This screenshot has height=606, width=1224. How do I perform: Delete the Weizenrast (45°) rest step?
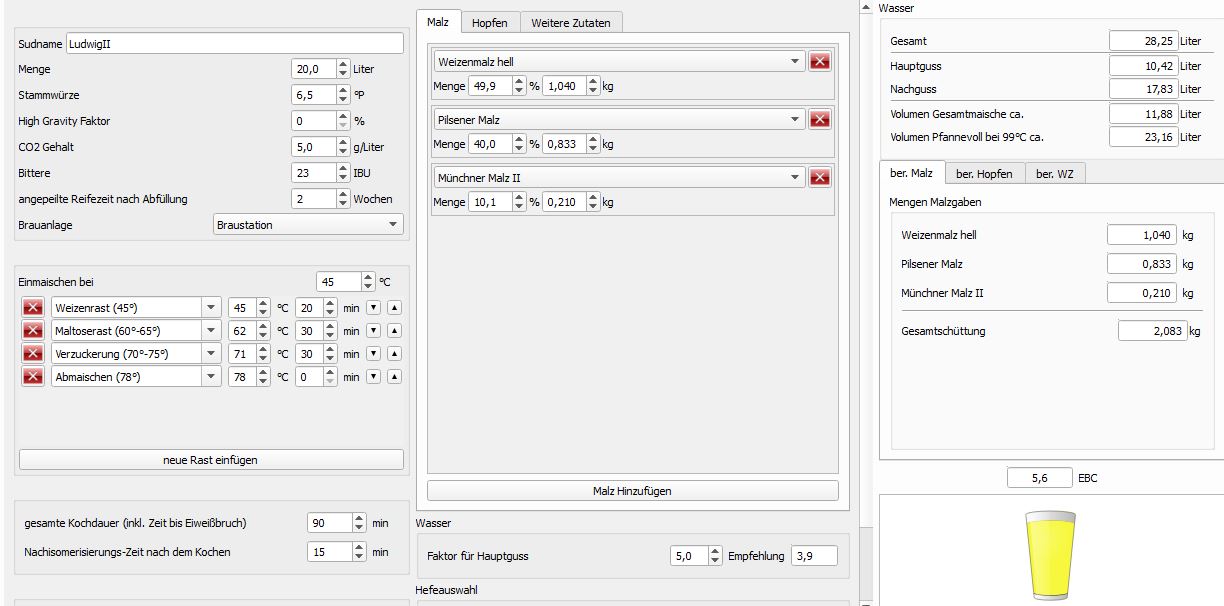click(33, 307)
